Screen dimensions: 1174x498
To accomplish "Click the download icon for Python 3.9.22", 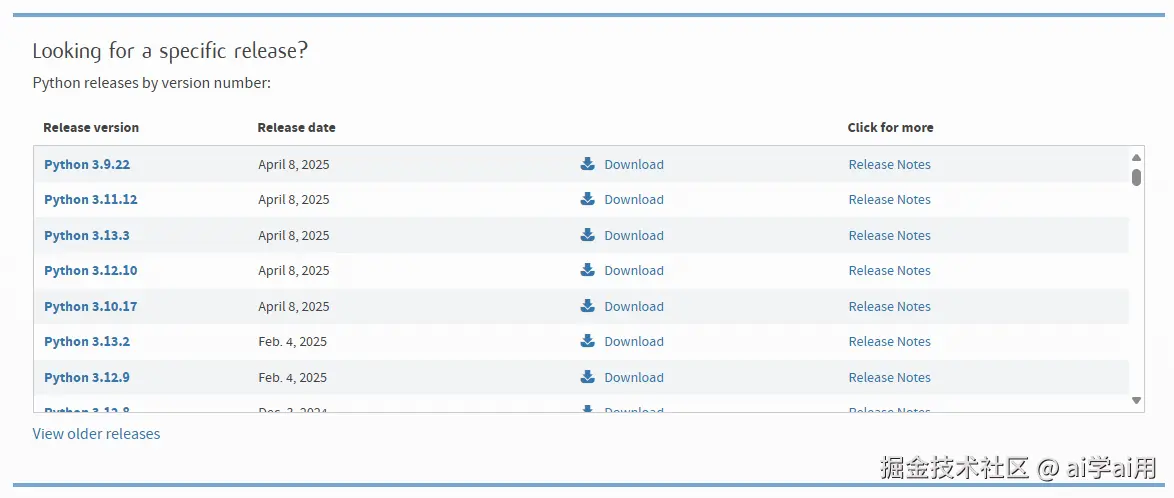I will click(x=588, y=164).
